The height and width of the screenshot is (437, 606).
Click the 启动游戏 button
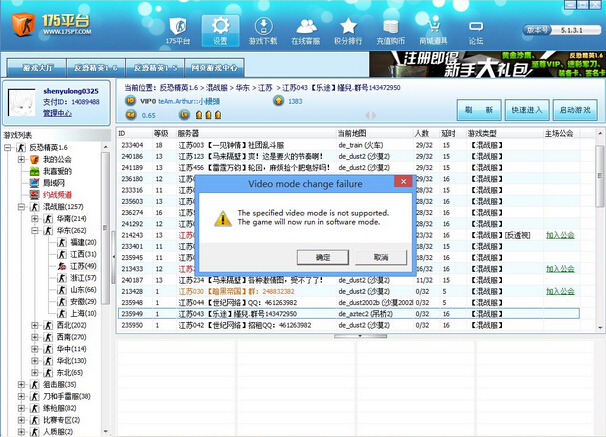click(575, 110)
